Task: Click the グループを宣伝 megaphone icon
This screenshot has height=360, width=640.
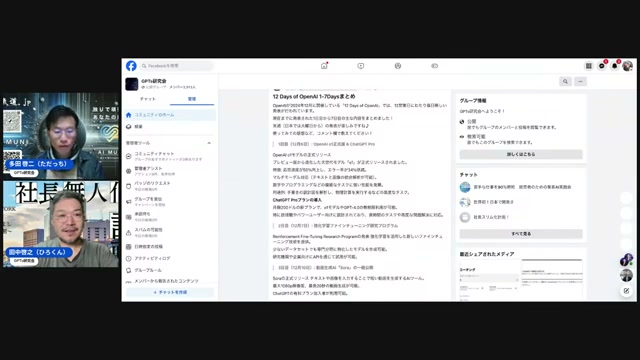Action: (129, 202)
